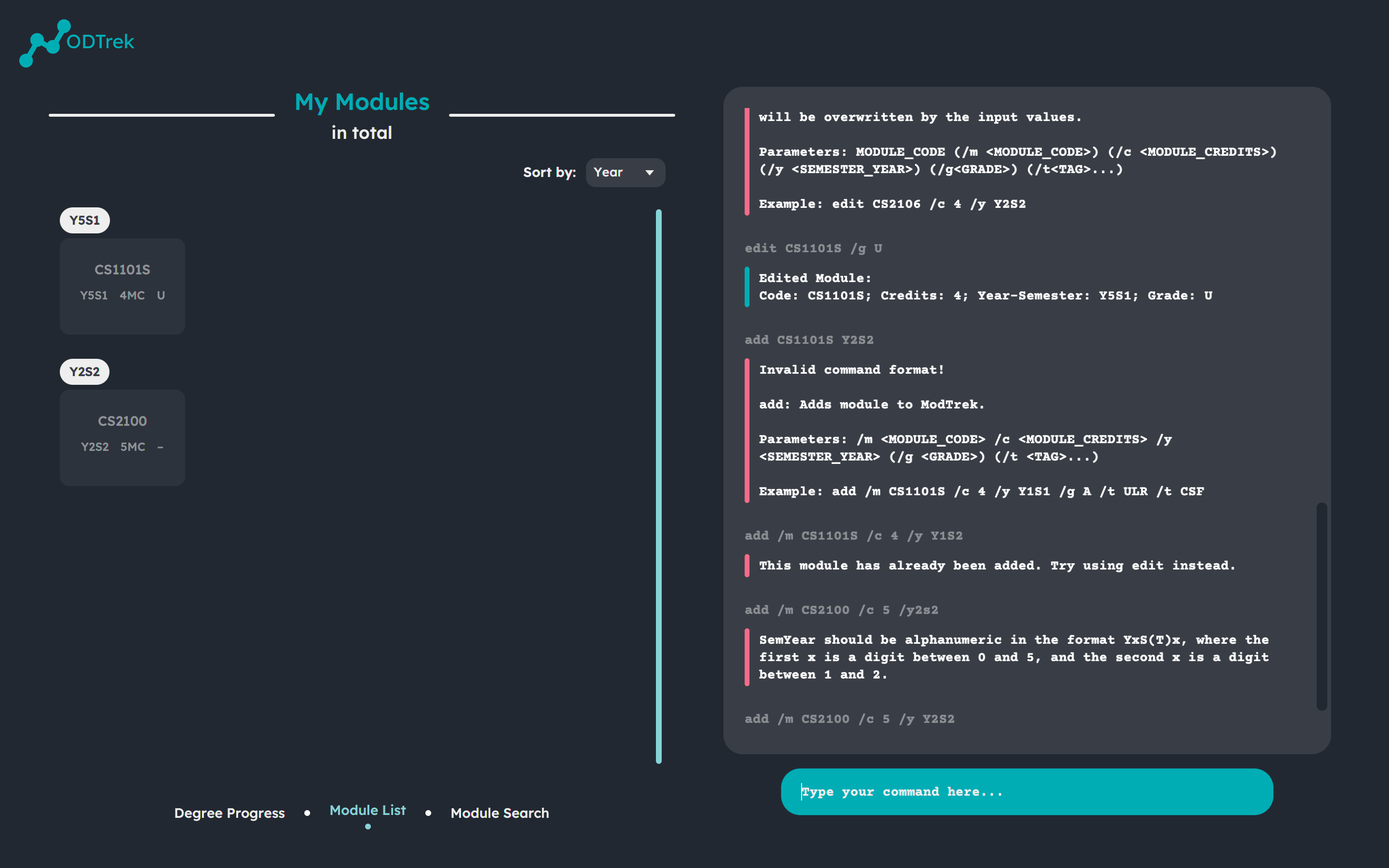Open the Sort by Year dropdown

[625, 172]
